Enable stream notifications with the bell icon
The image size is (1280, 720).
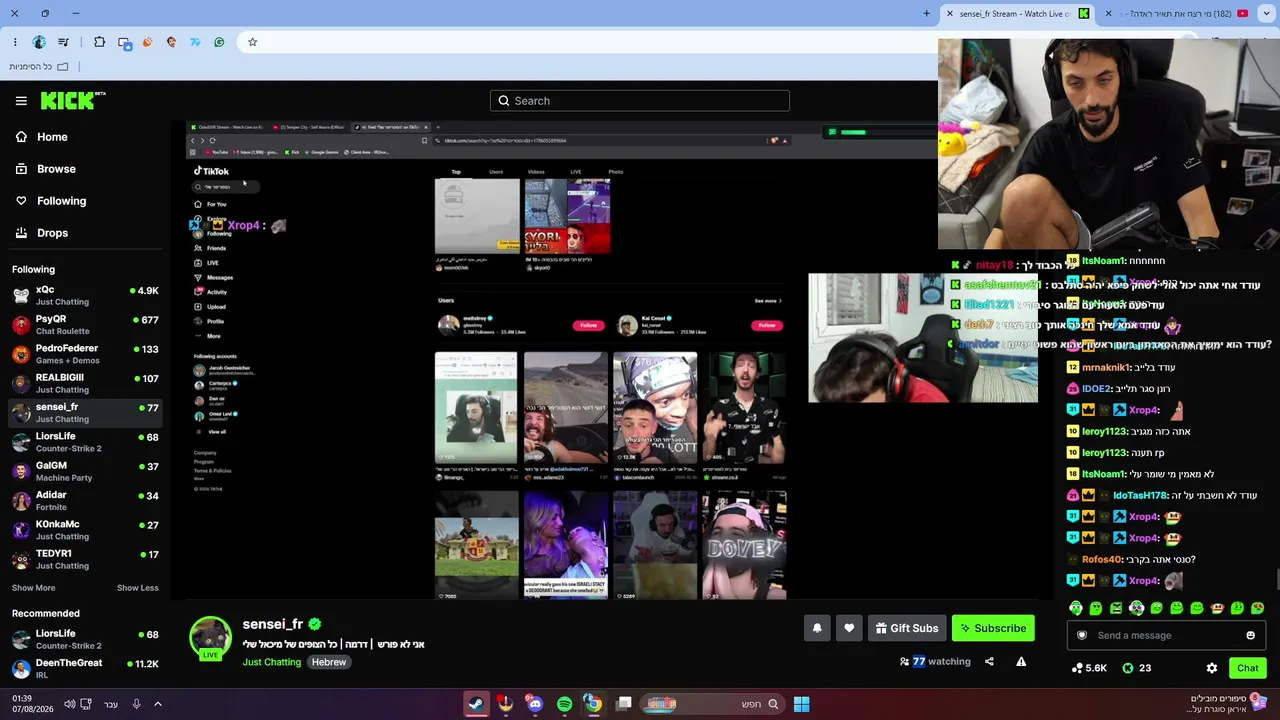click(x=817, y=628)
